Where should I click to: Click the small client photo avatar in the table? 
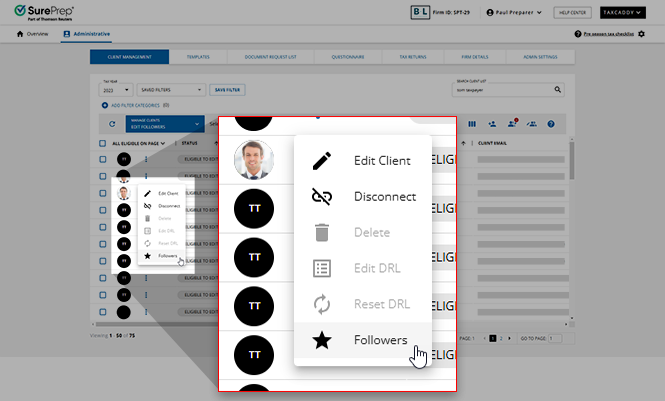click(x=123, y=193)
